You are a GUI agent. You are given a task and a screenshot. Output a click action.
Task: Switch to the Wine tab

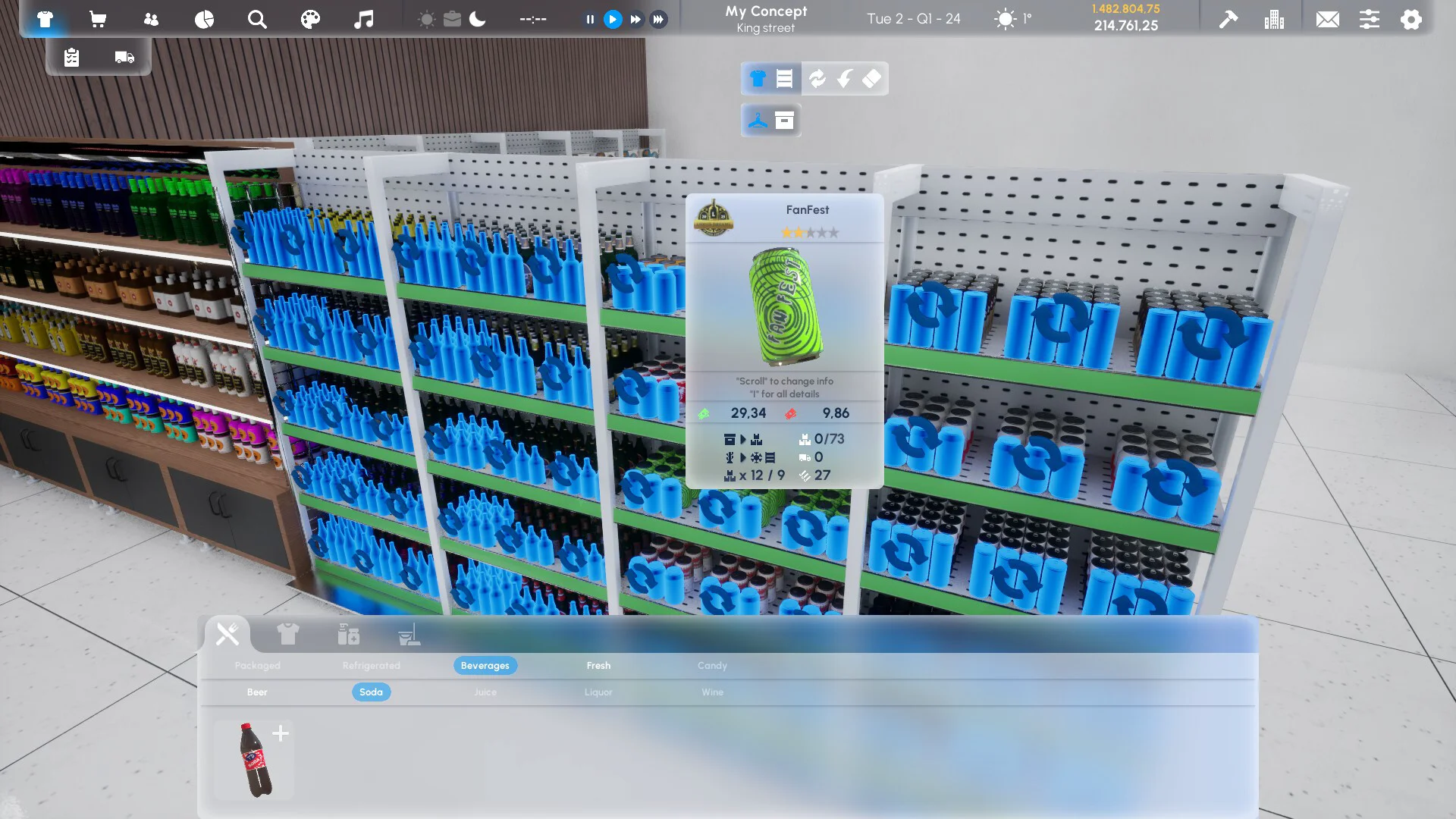(711, 692)
